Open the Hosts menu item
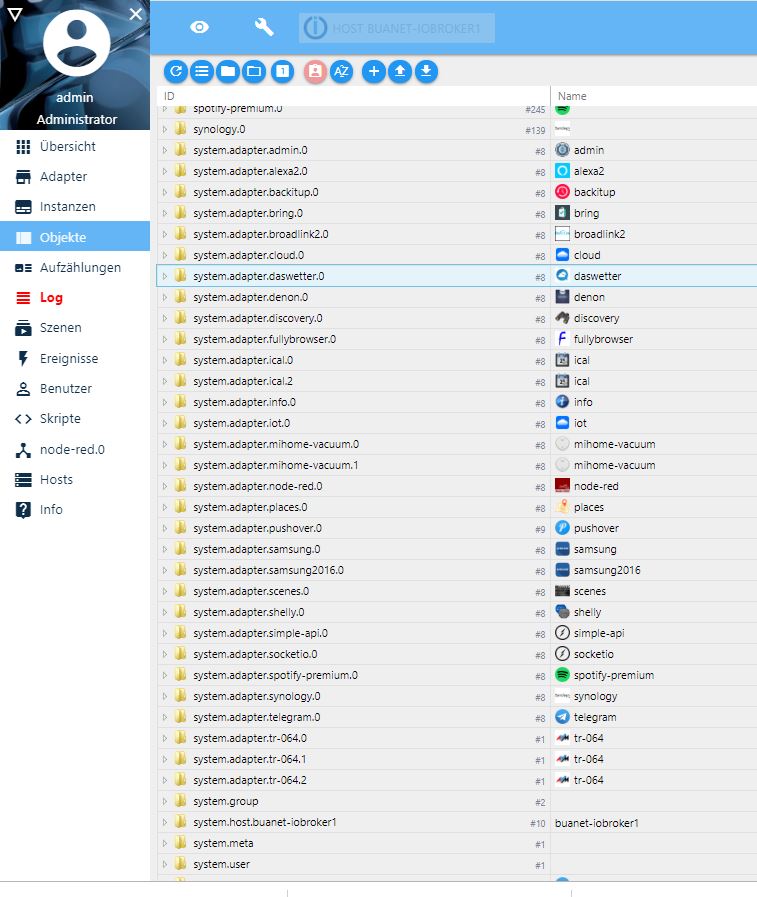 (x=75, y=479)
